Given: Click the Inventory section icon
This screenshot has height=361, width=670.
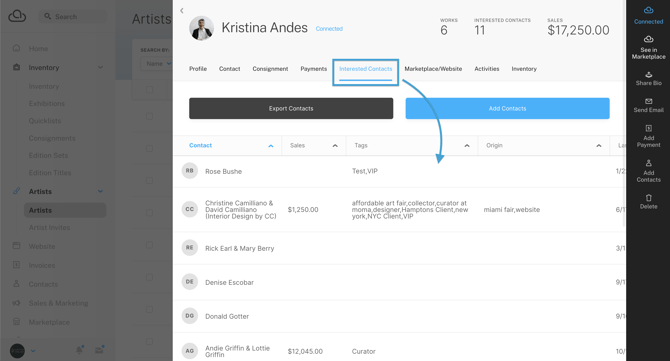Looking at the screenshot, I should point(16,67).
